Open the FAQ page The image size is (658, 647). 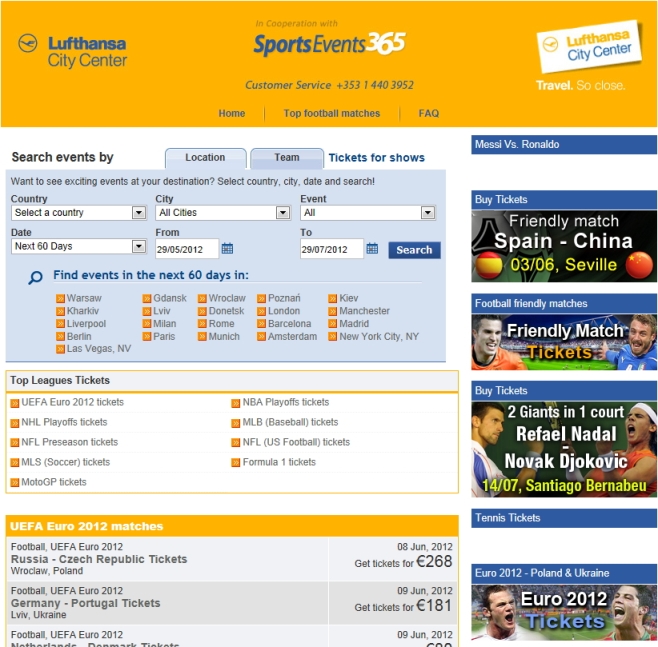coord(428,113)
